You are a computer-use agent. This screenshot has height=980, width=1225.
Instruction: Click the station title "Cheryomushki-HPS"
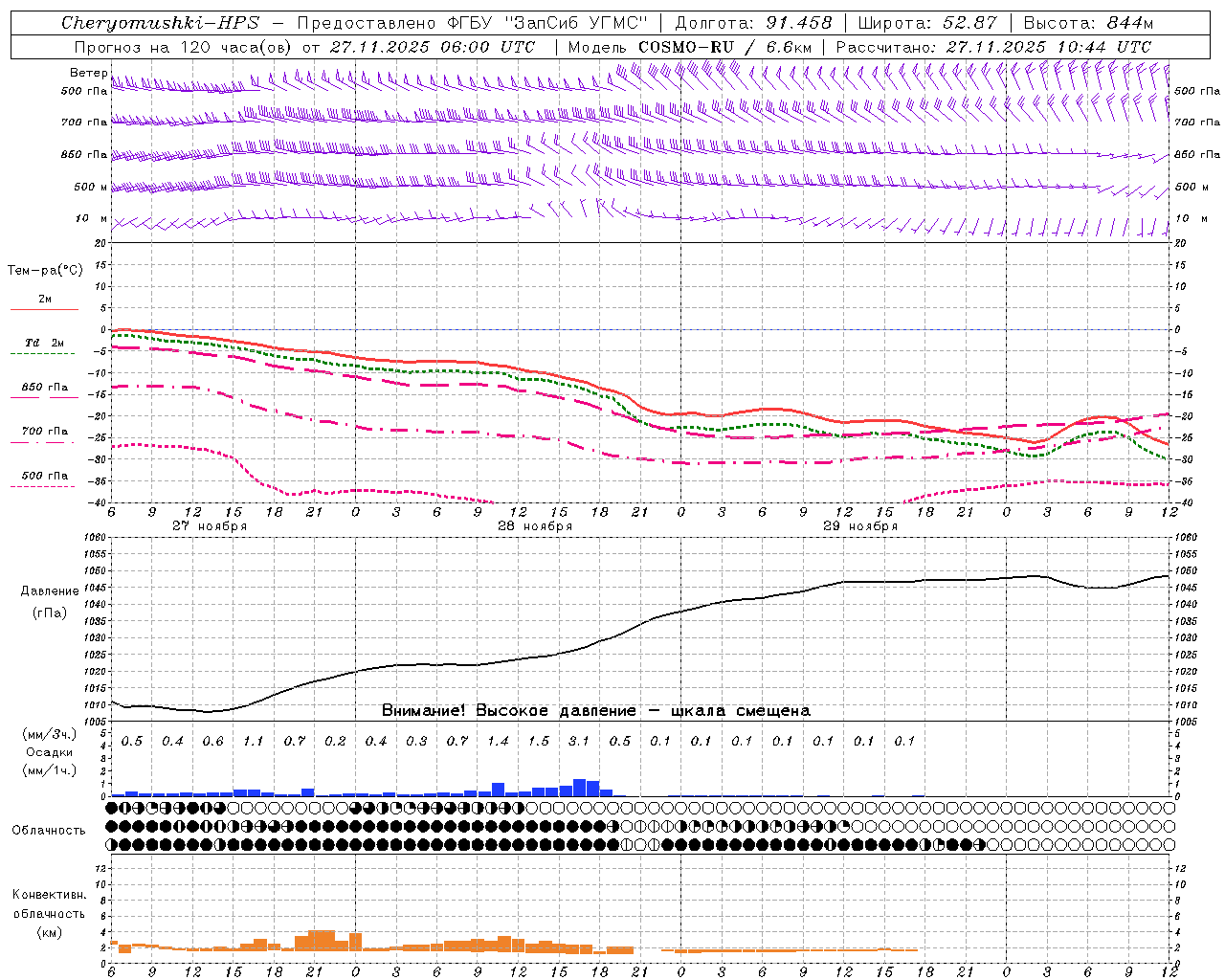click(x=160, y=23)
